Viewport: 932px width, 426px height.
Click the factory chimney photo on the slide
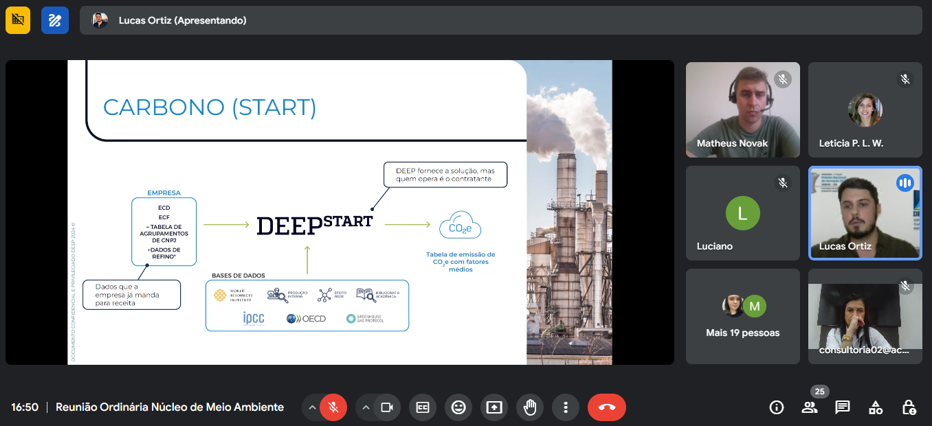569,213
